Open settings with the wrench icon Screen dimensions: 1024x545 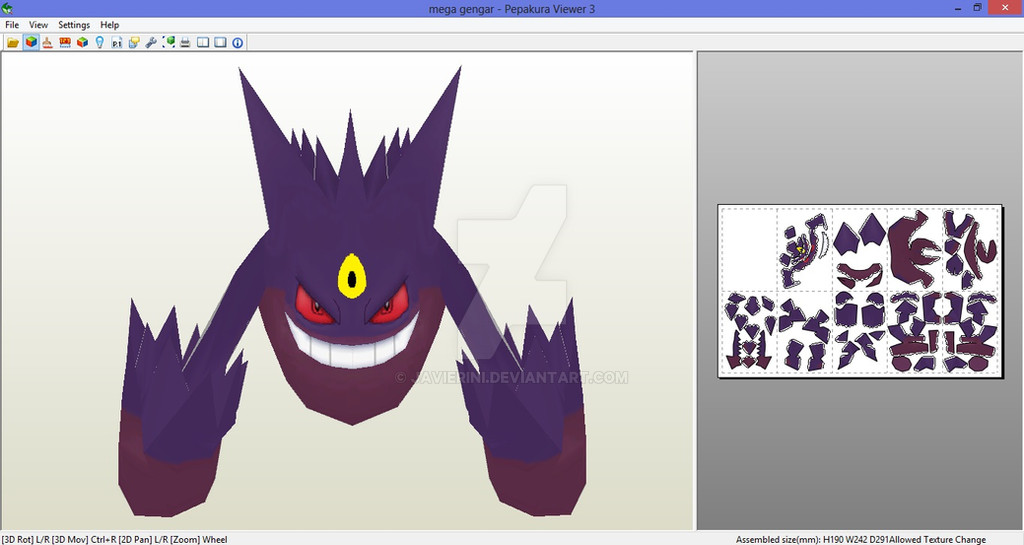click(x=151, y=42)
